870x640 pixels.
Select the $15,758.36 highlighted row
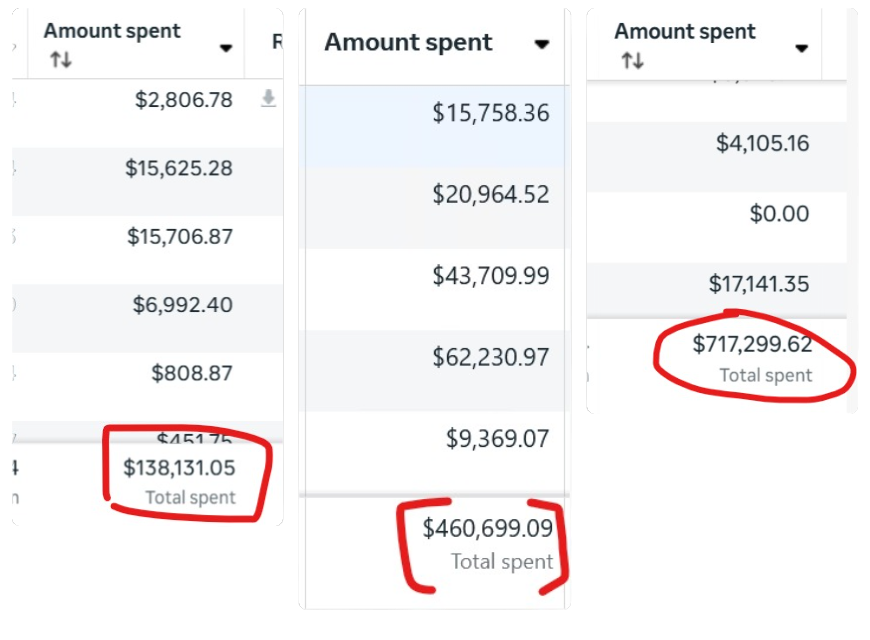point(434,113)
